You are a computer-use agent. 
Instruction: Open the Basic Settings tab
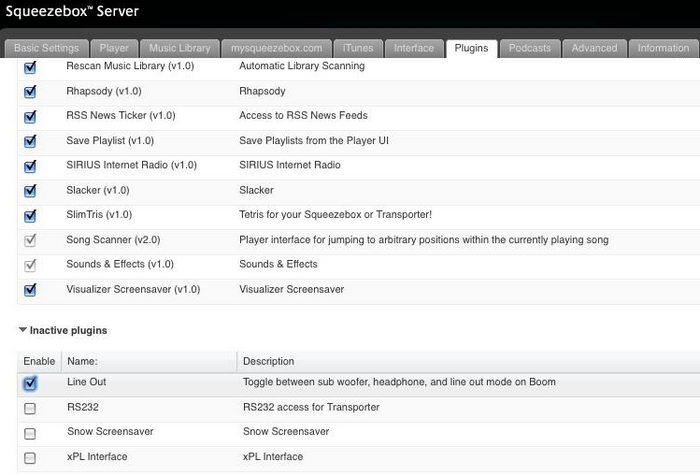46,48
